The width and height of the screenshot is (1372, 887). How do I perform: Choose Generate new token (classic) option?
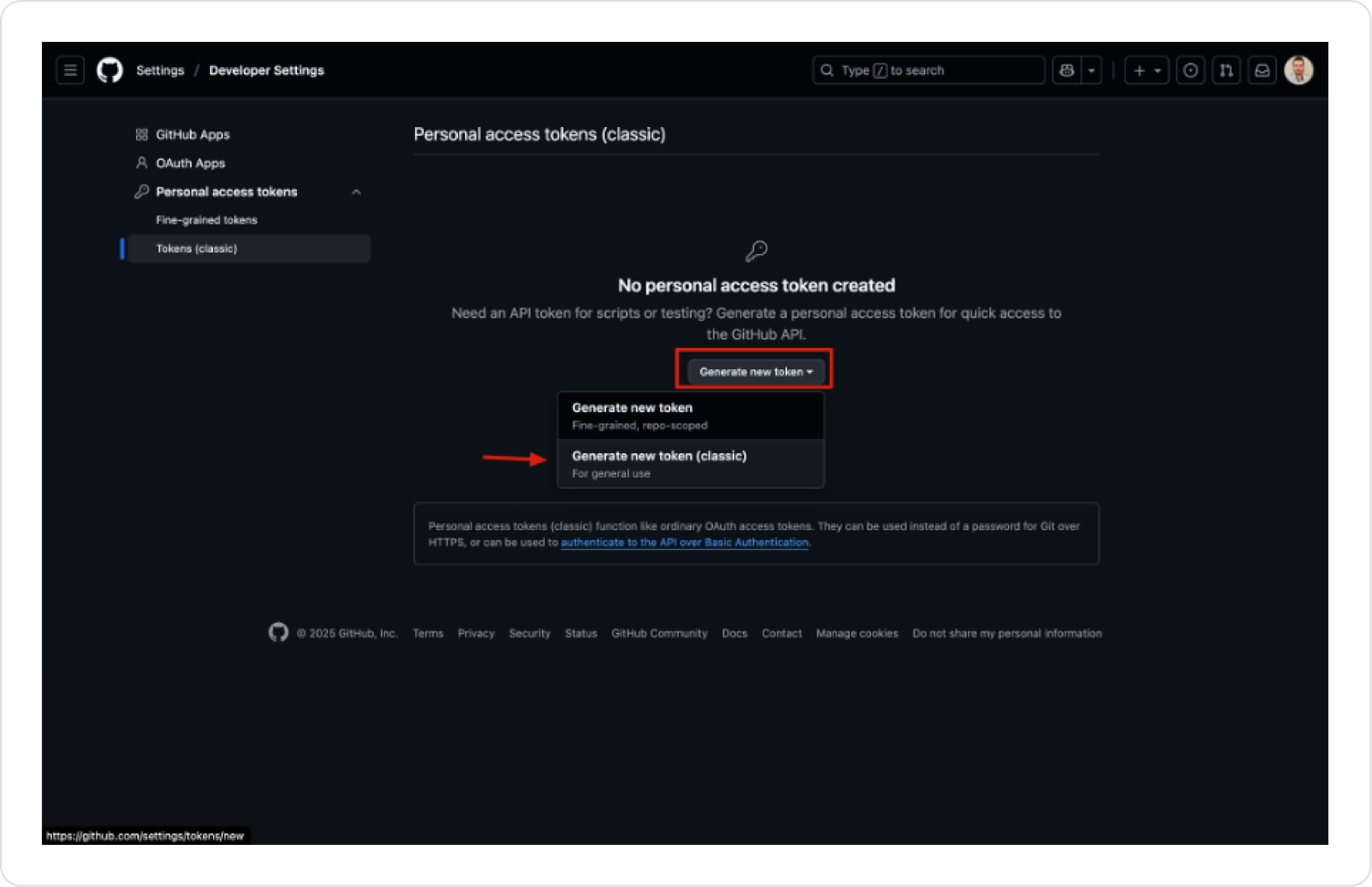click(x=690, y=464)
